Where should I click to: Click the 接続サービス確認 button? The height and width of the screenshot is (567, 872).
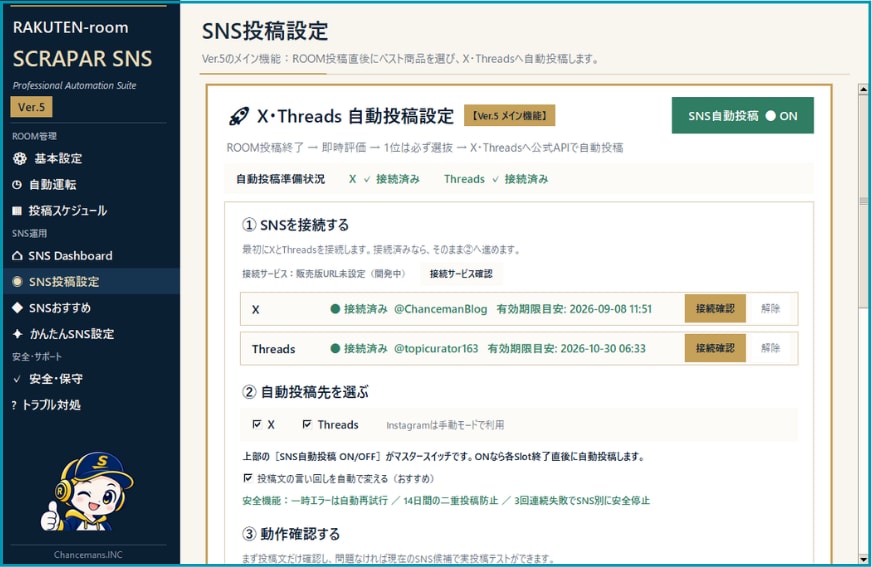pos(461,273)
